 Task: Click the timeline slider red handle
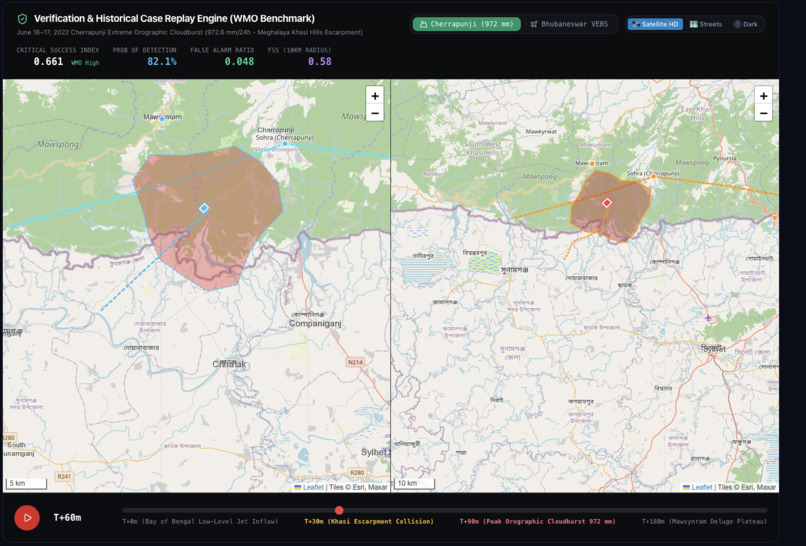(339, 510)
